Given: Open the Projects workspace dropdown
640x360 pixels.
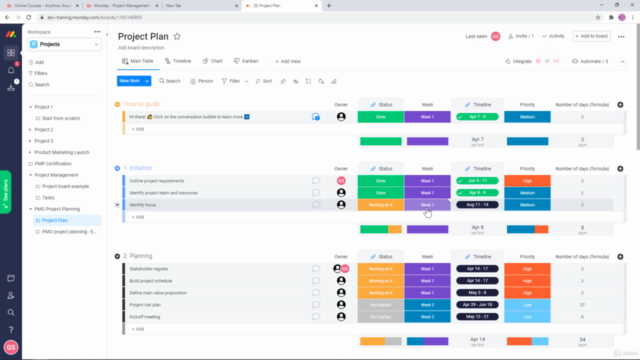Looking at the screenshot, I should click(x=64, y=44).
